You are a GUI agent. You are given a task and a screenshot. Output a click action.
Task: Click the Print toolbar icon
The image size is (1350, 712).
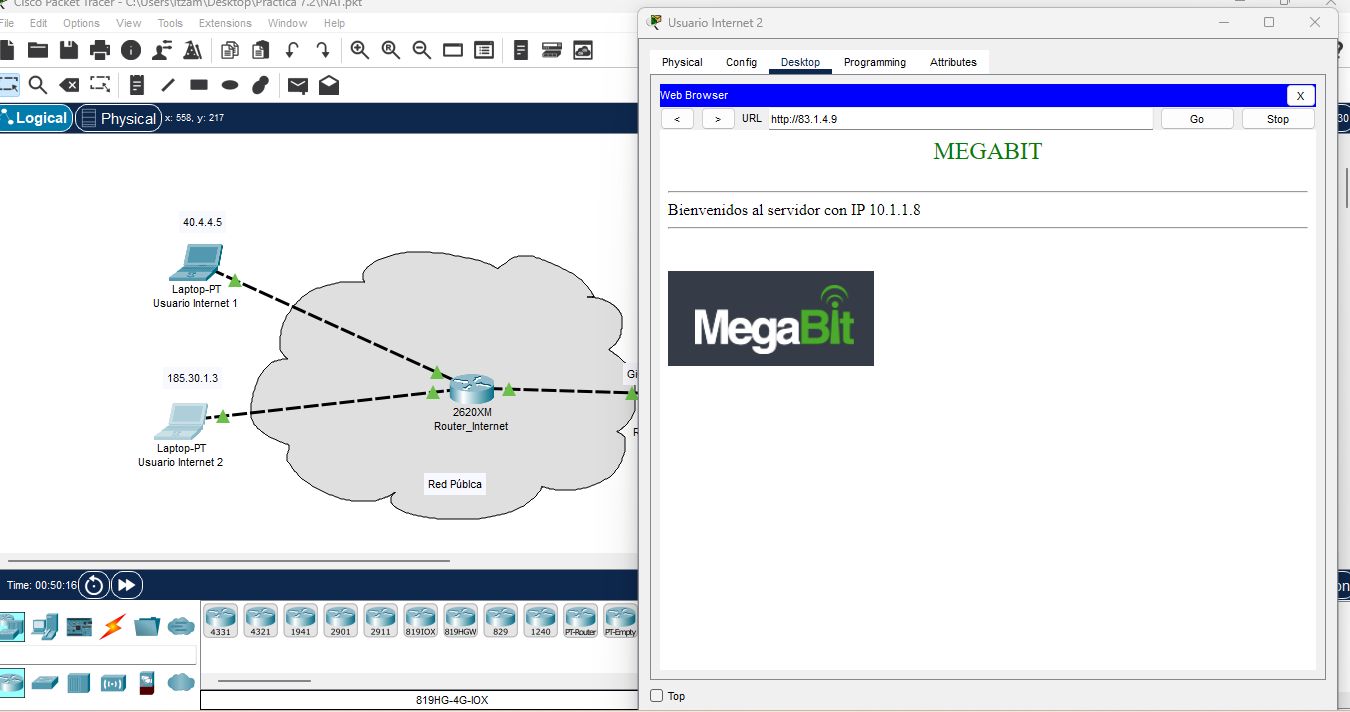point(100,50)
